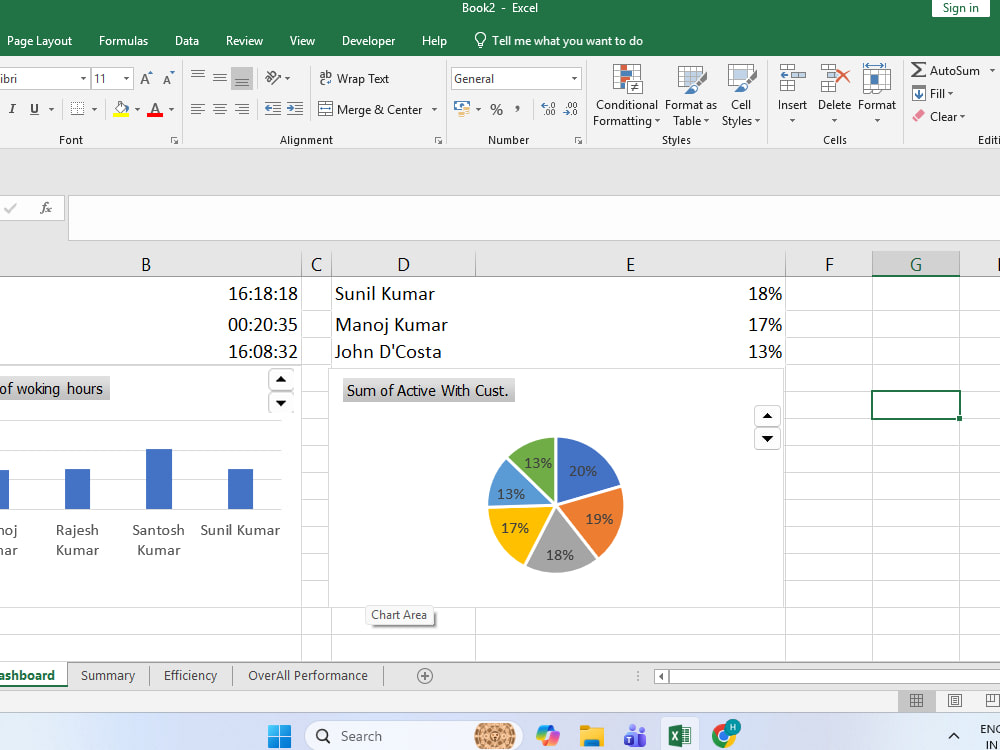Apply red font color

click(x=155, y=109)
